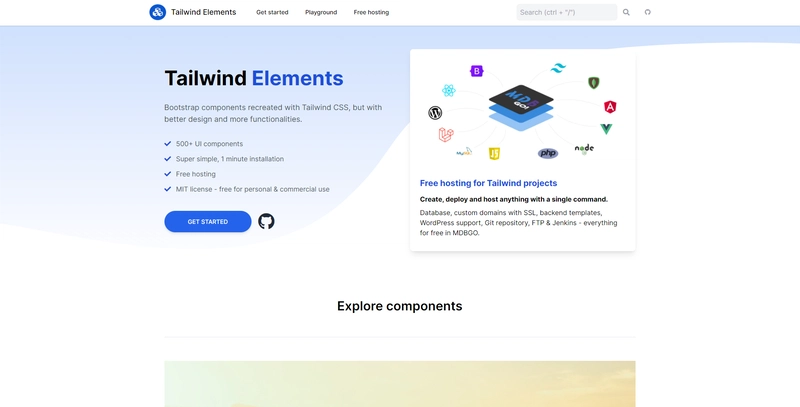Click the Explore components heading
Image resolution: width=800 pixels, height=407 pixels.
(x=399, y=306)
